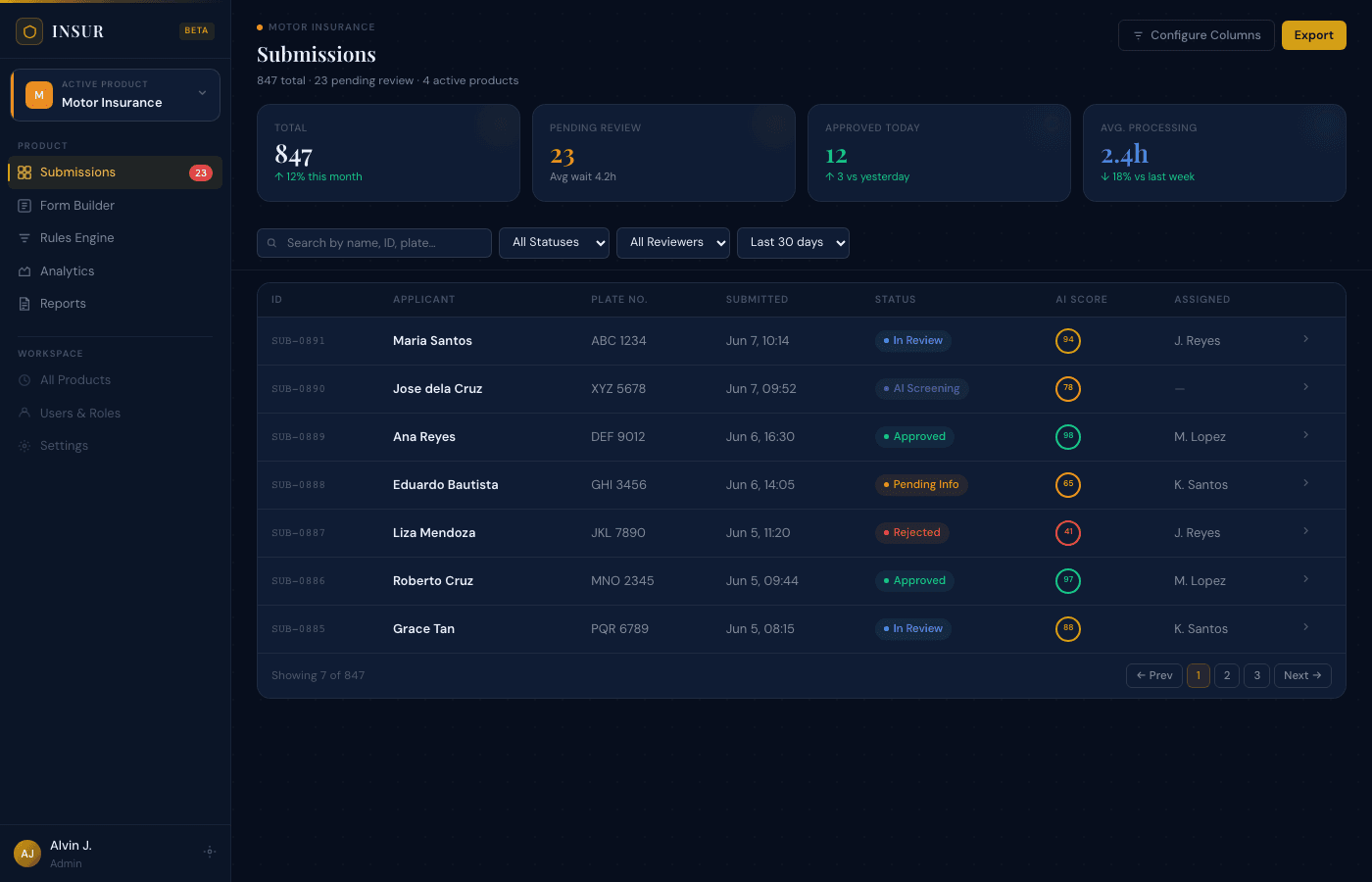Select page 3 in pagination
Viewport: 1372px width, 882px height.
[1257, 675]
